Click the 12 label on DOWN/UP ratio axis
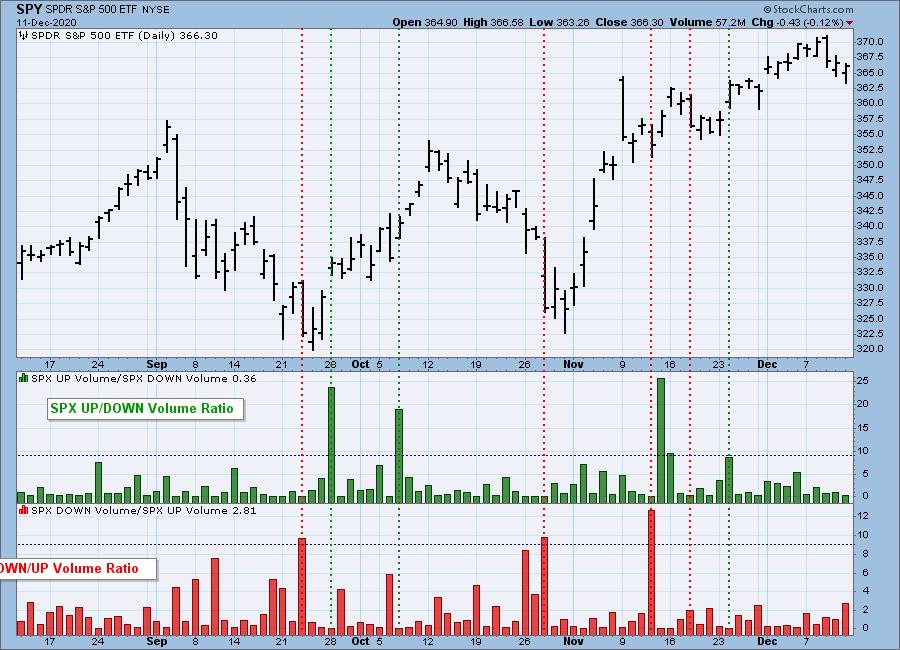 coord(863,516)
